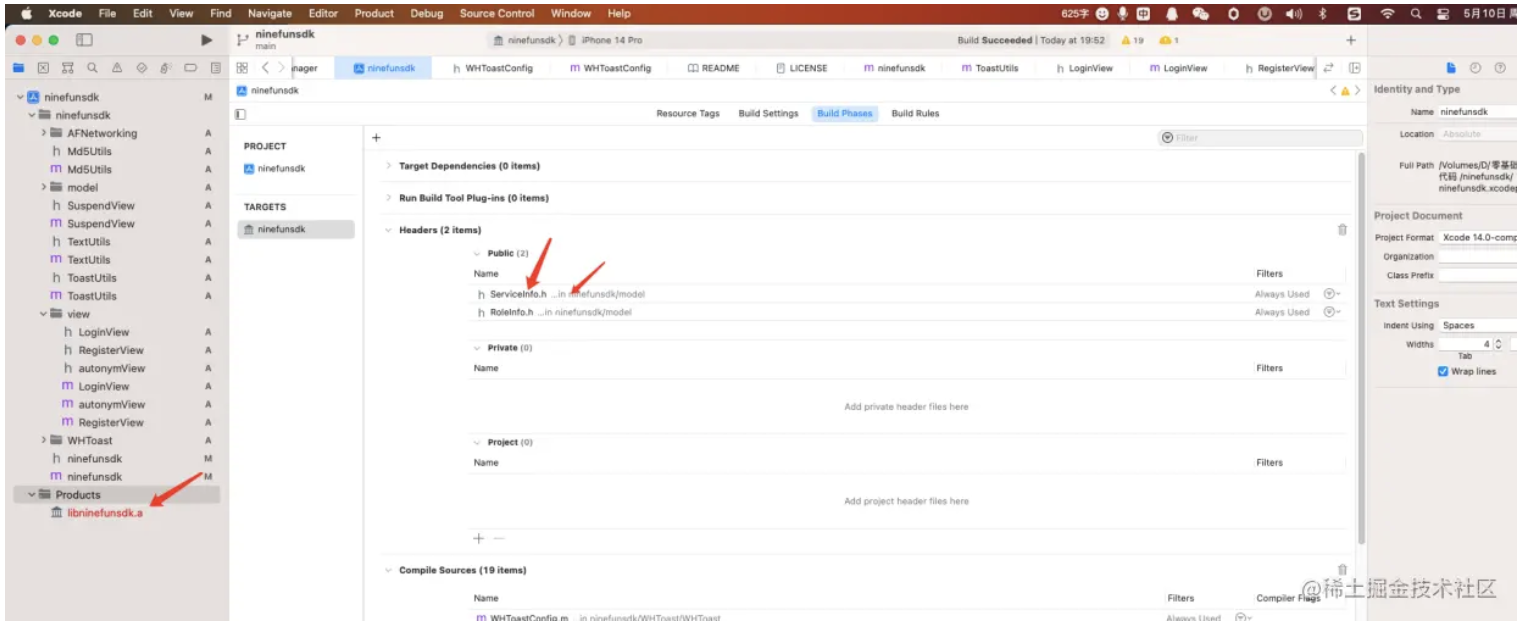1520x624 pixels.
Task: Open the Issue navigator warning icon
Action: 116,68
